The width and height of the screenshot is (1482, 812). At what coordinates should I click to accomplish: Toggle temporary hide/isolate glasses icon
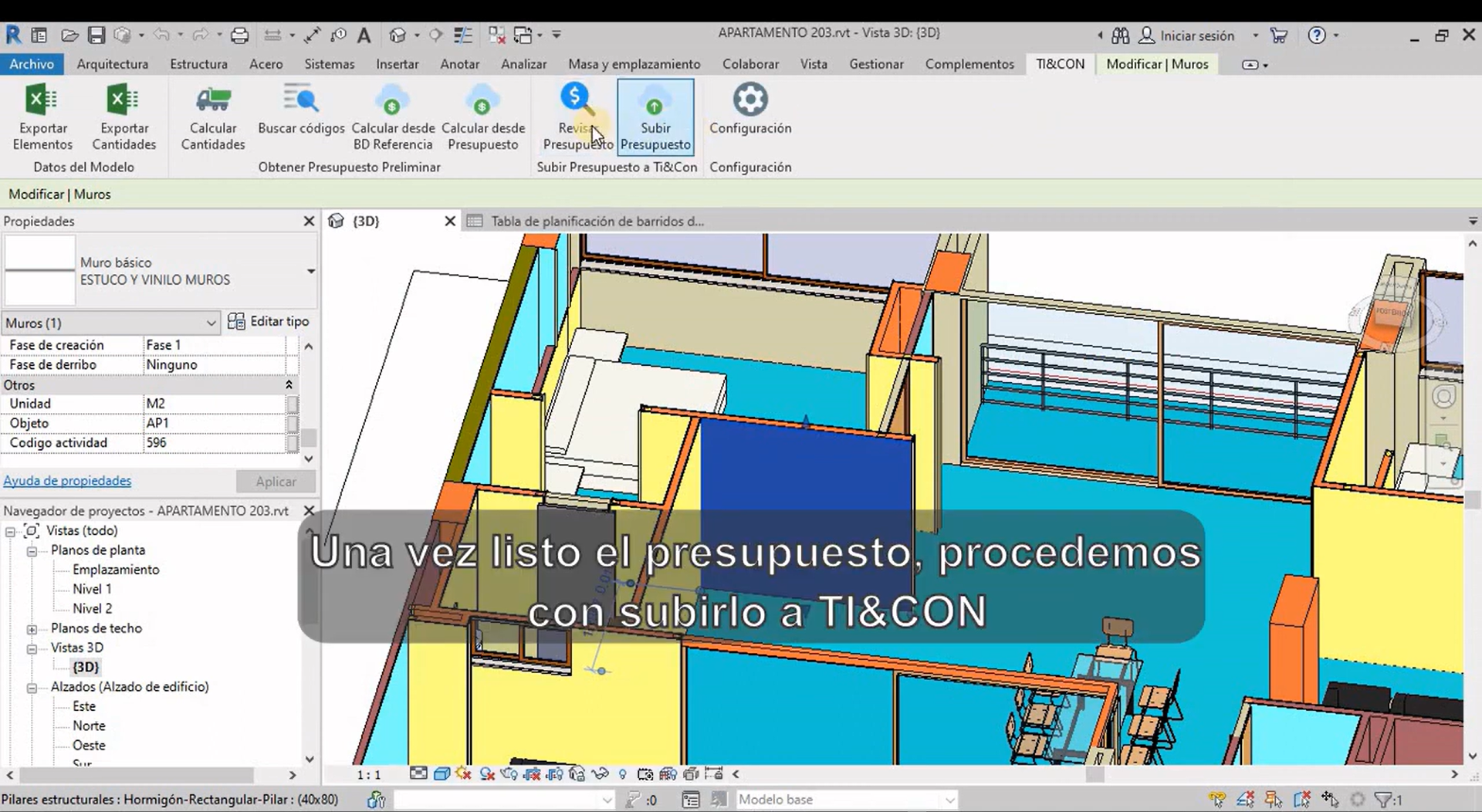(x=600, y=773)
